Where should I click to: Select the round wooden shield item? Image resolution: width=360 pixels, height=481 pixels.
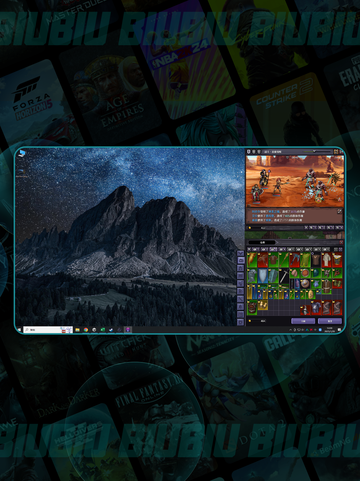click(x=304, y=273)
